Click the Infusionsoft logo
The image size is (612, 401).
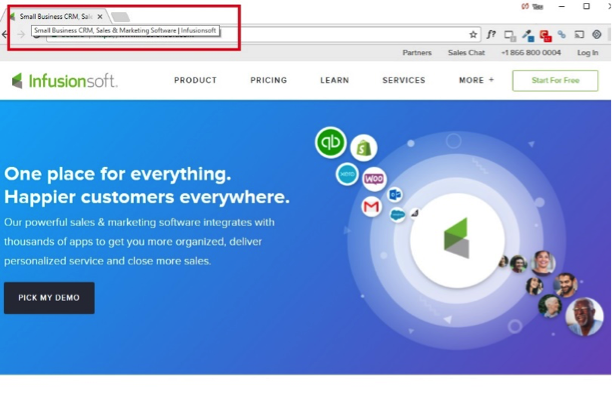64,81
